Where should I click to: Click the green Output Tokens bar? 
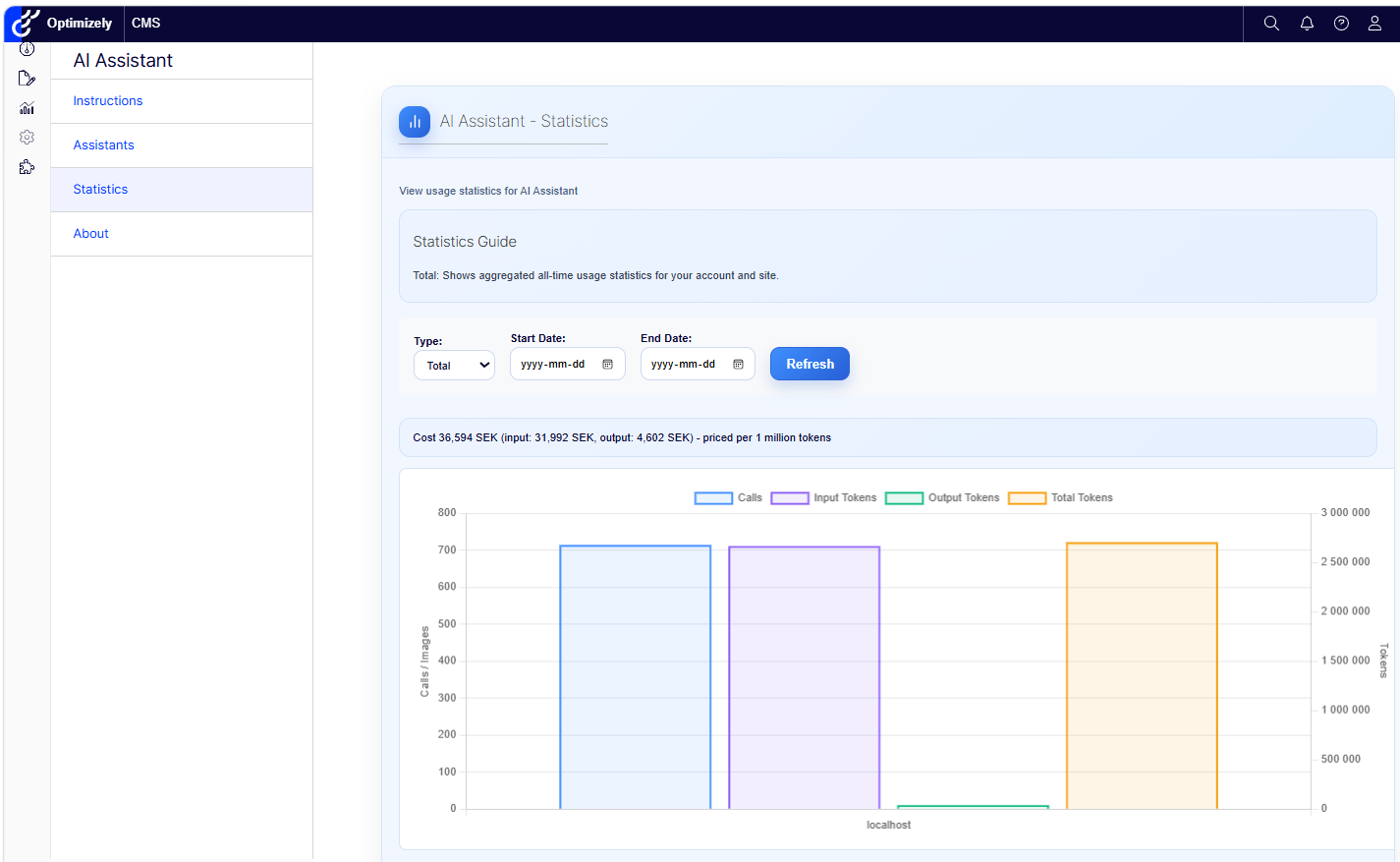(x=973, y=808)
